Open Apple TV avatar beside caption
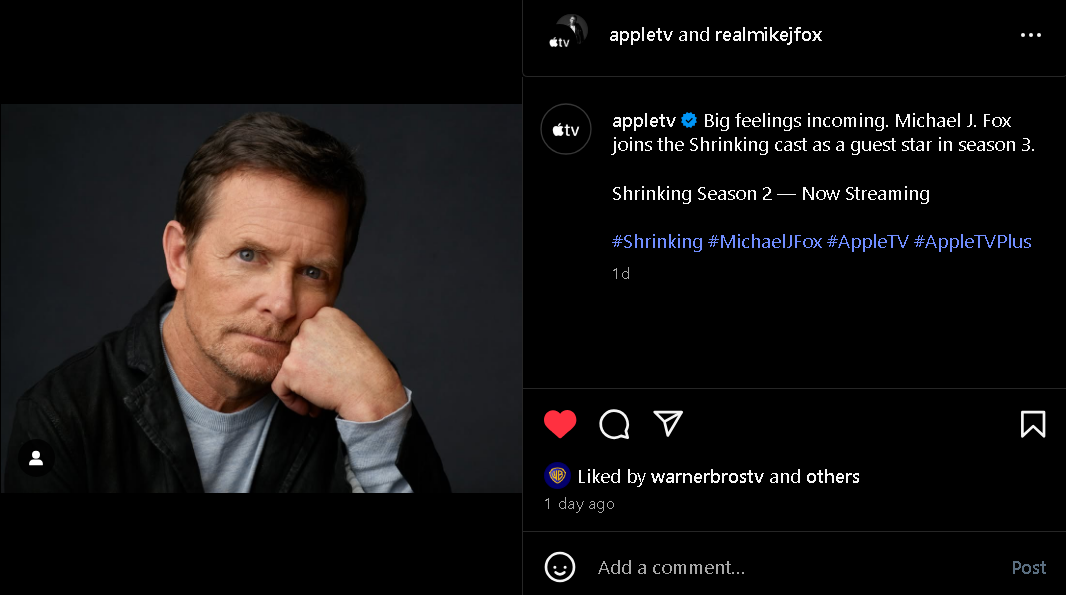This screenshot has height=595, width=1066. click(x=566, y=129)
